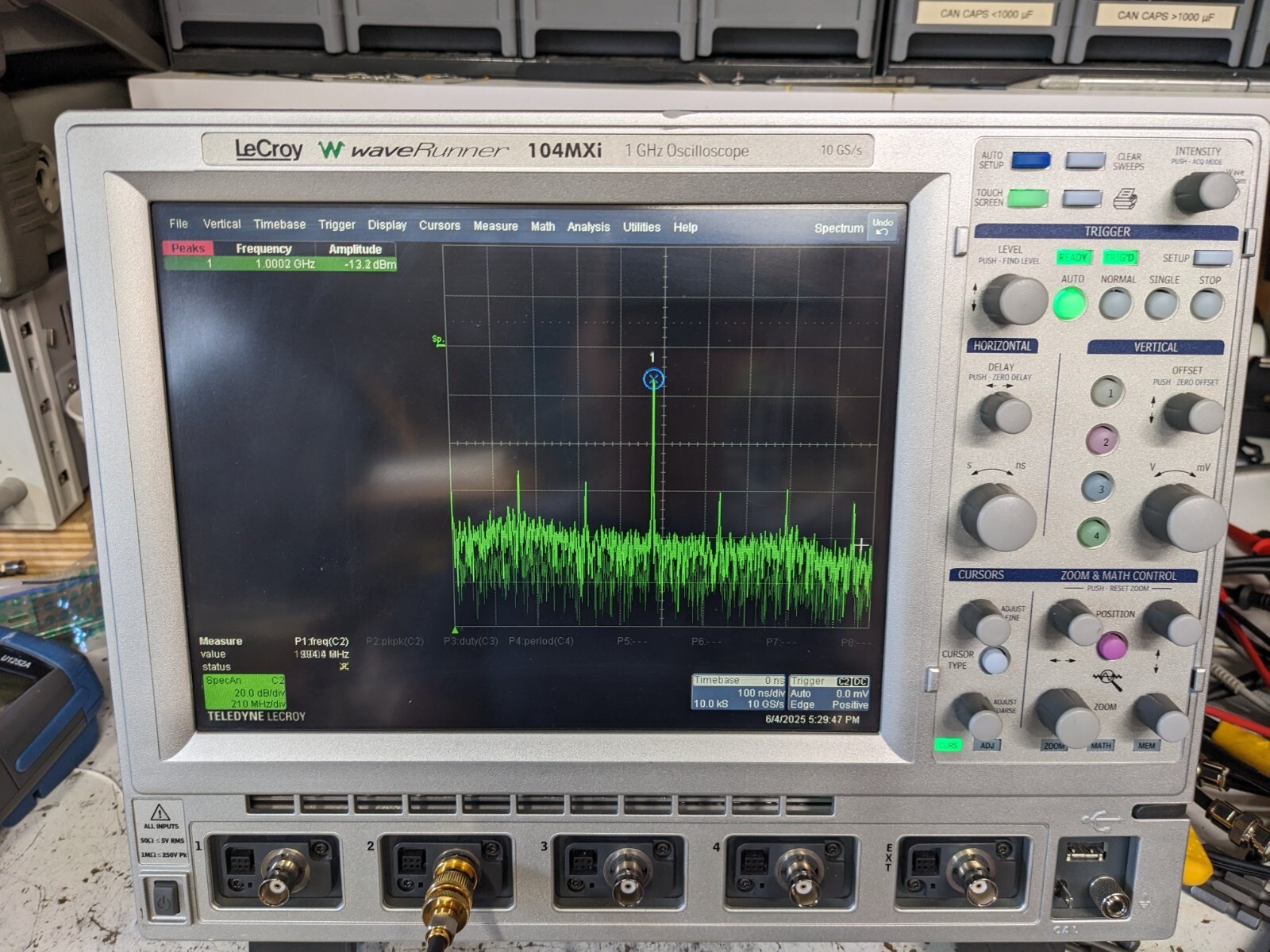Viewport: 1270px width, 952px height.
Task: Tap the P1 status icon
Action: click(x=344, y=666)
